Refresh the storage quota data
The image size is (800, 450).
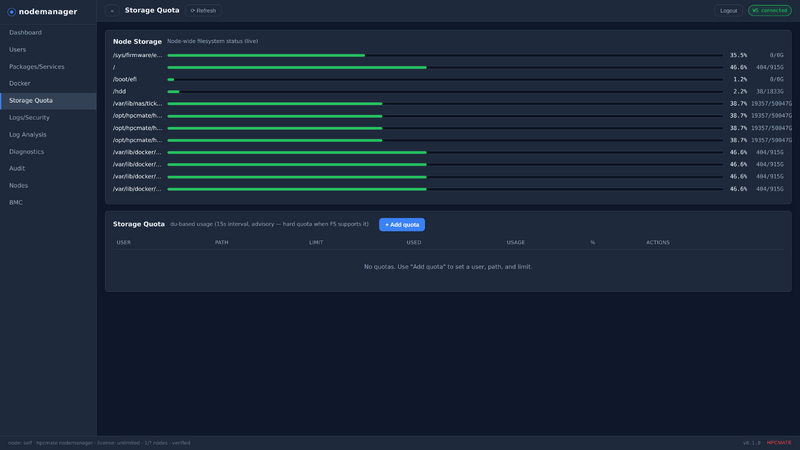(203, 11)
